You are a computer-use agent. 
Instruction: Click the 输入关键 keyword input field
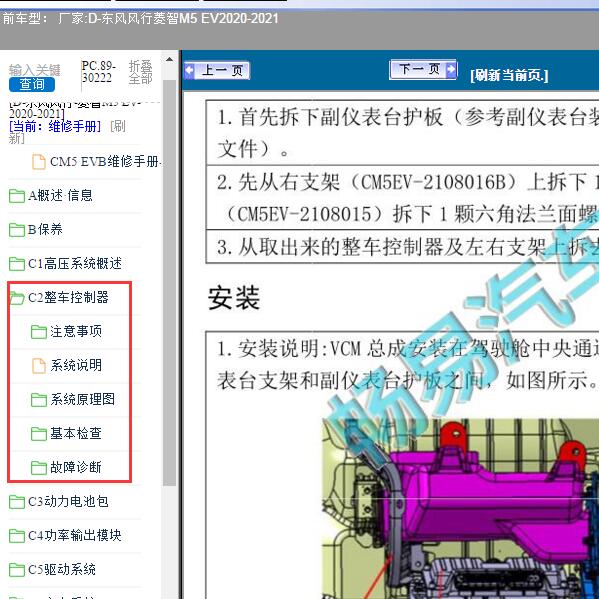click(x=34, y=70)
